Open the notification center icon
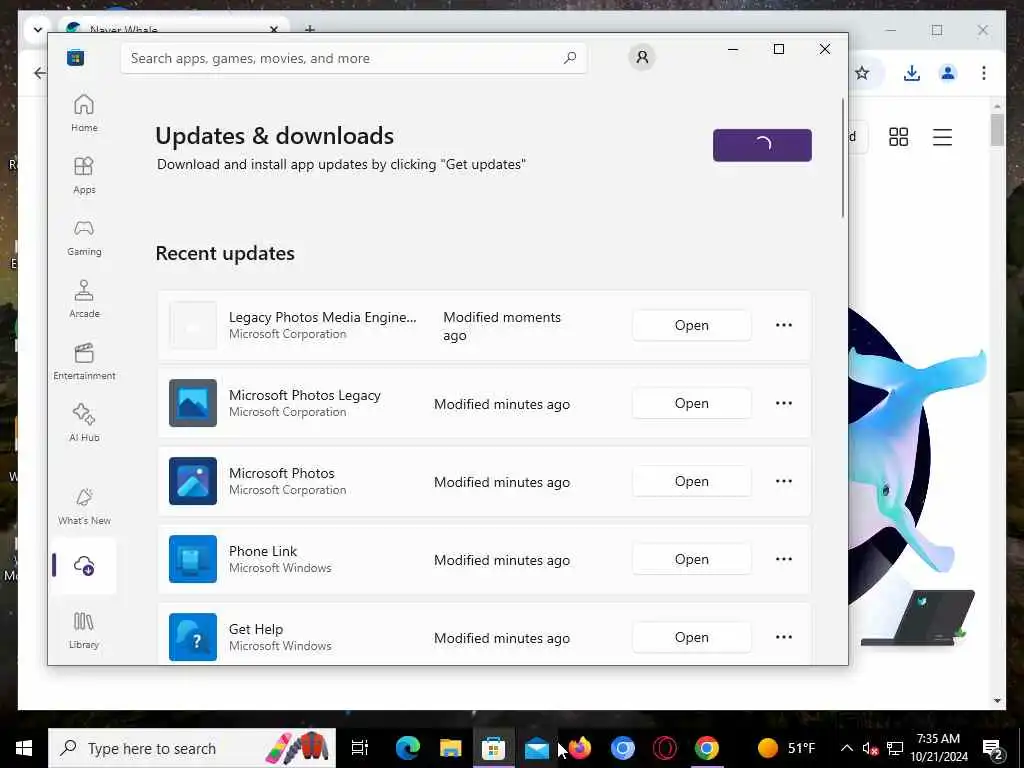 pos(992,749)
